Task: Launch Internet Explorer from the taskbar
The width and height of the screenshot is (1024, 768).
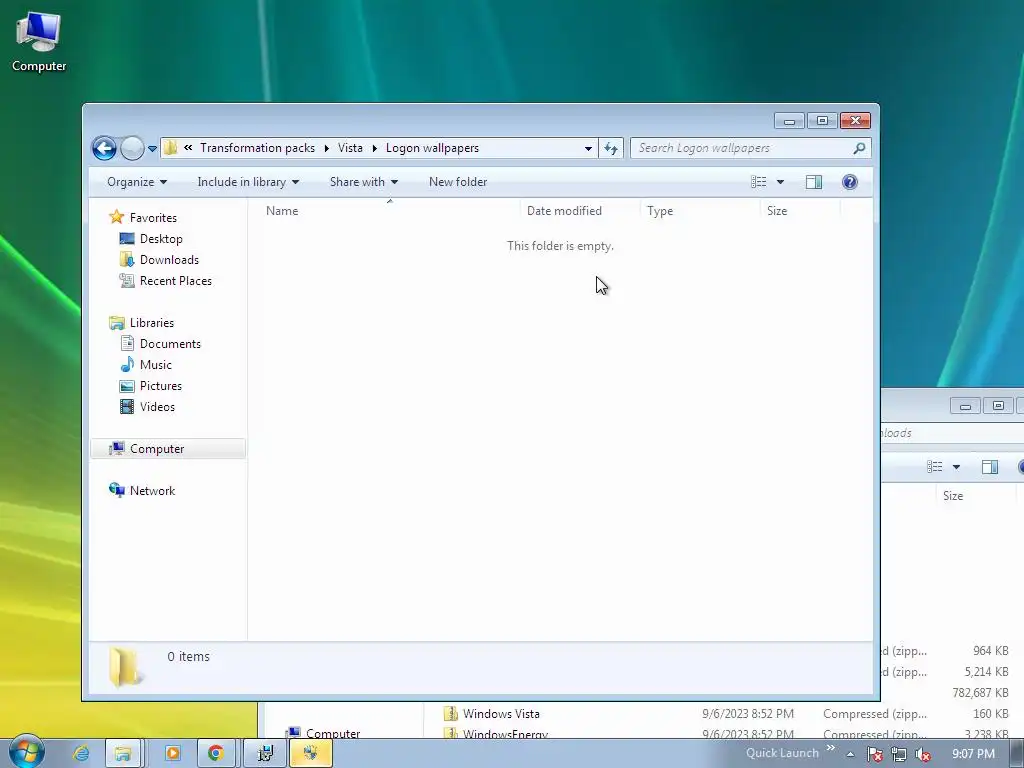Action: (81, 753)
